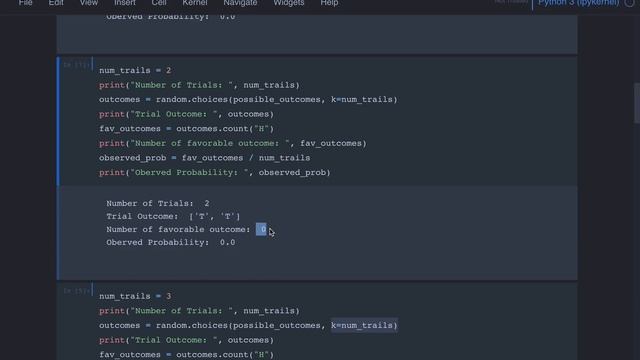Viewport: 640px width, 360px height.
Task: Click highlighted 'k=num_trails)' in num_trails = 3 cell
Action: coord(364,325)
